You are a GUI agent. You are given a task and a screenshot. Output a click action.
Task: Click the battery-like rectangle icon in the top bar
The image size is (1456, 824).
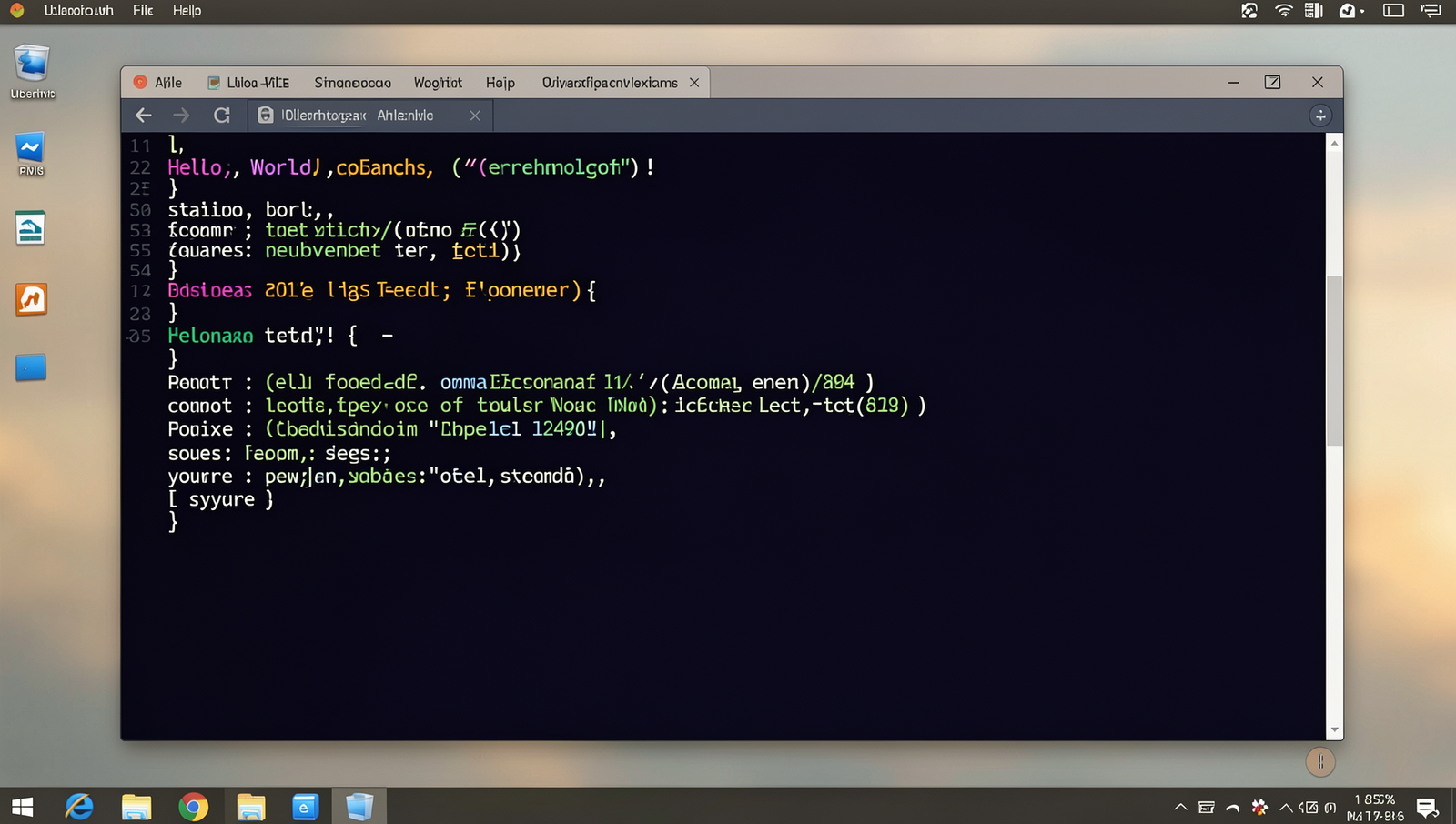[1393, 11]
